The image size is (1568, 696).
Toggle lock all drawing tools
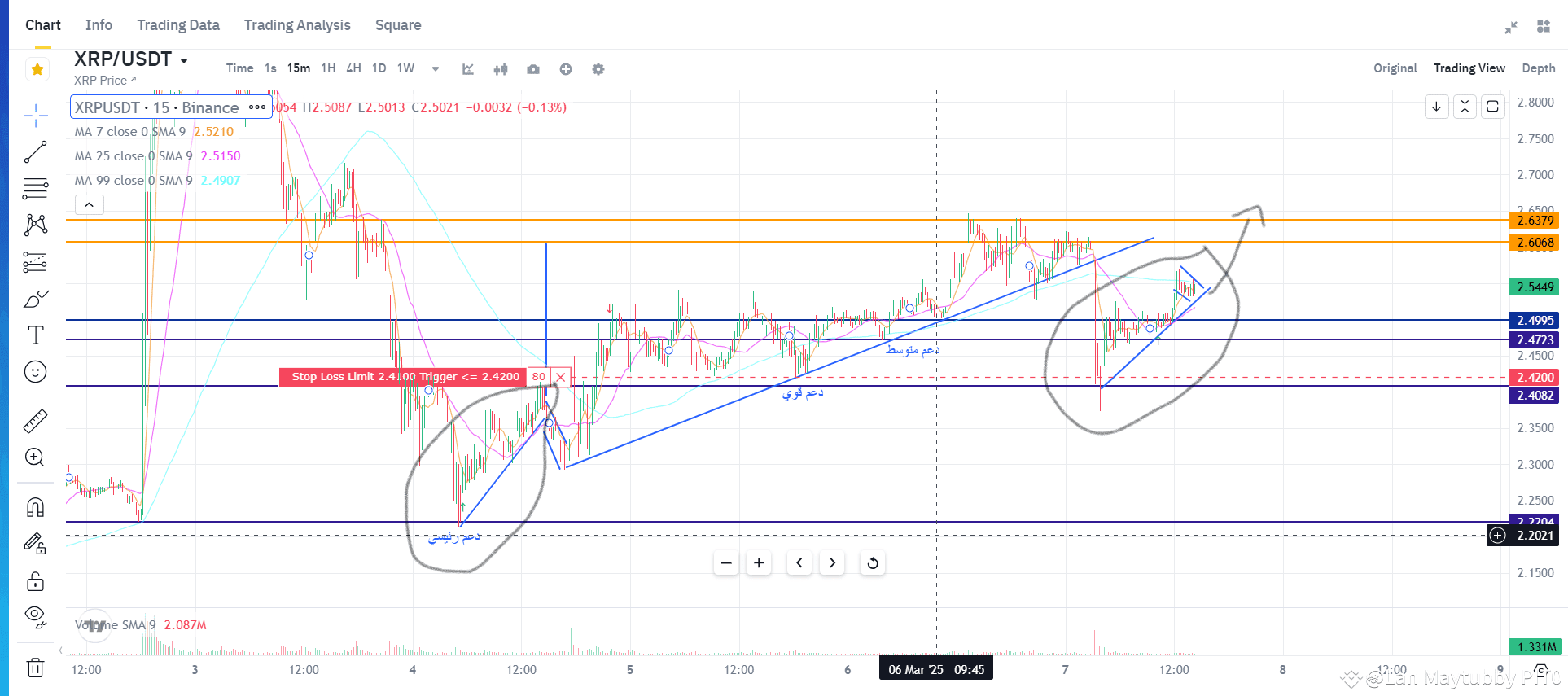coord(35,581)
